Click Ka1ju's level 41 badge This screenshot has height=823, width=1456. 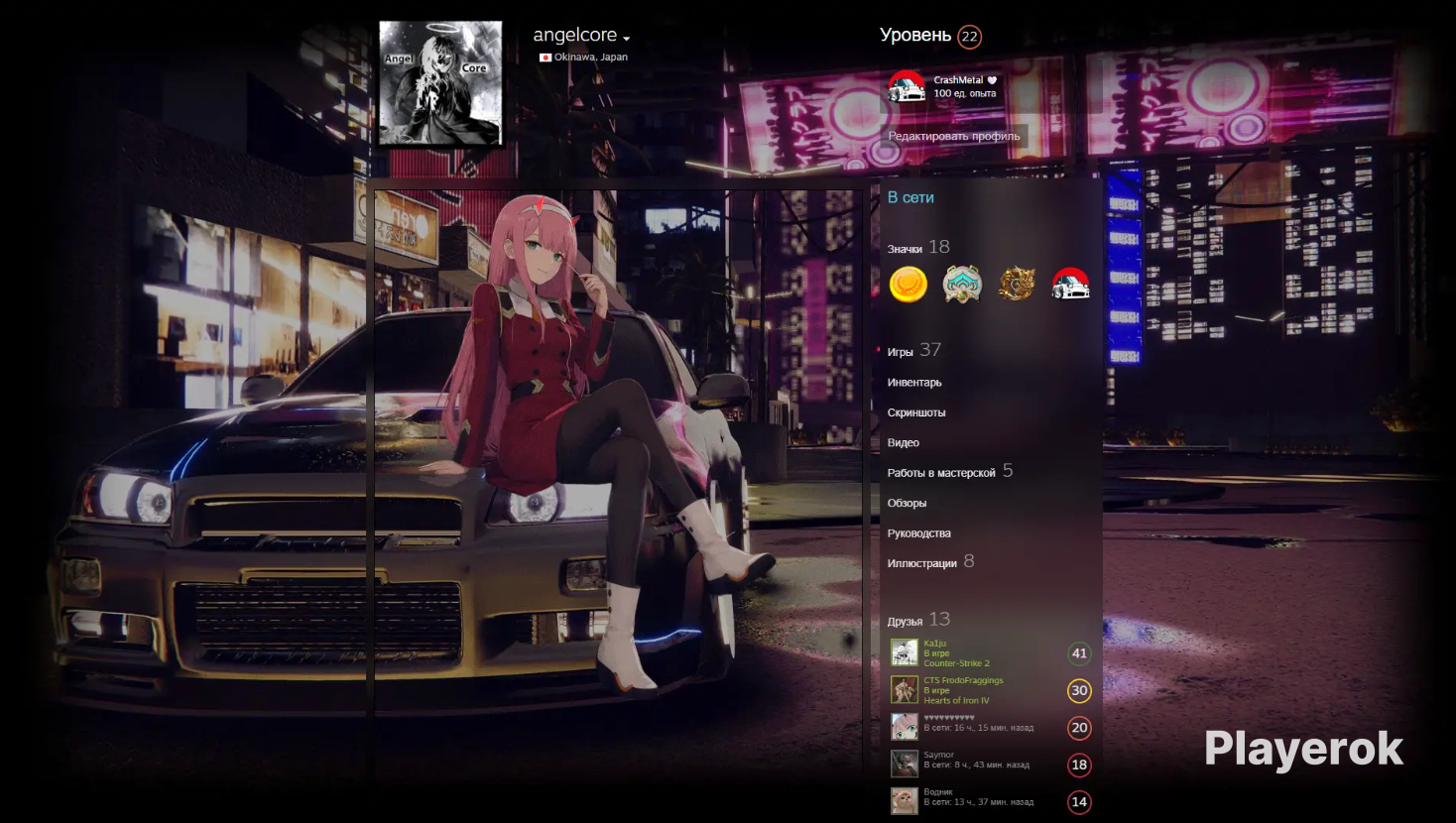pos(1079,653)
